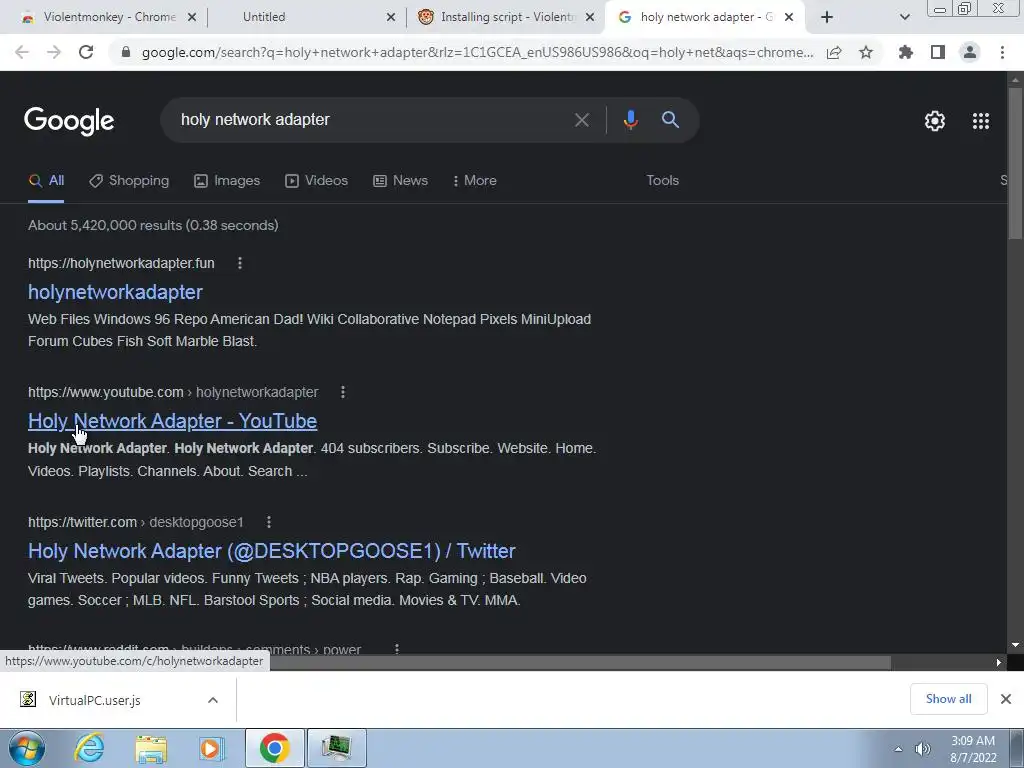This screenshot has width=1024, height=768.
Task: Open Holy Network Adapter - YouTube link
Action: [172, 421]
